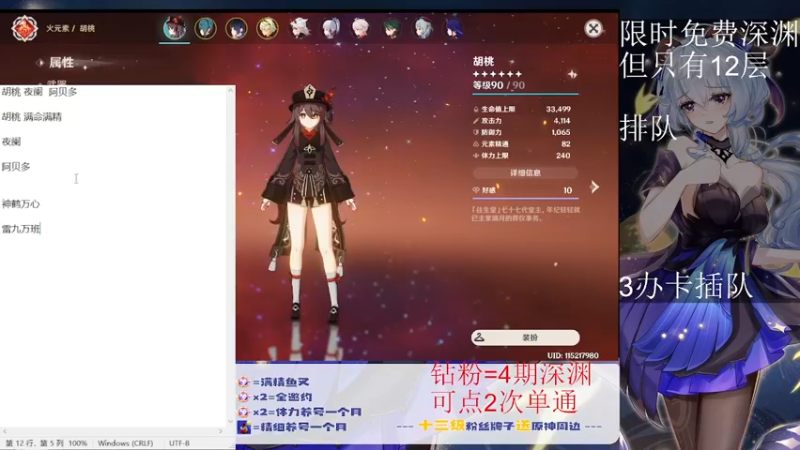The image size is (800, 450).
Task: Click the 攻击力 attack stat icon
Action: (x=476, y=121)
